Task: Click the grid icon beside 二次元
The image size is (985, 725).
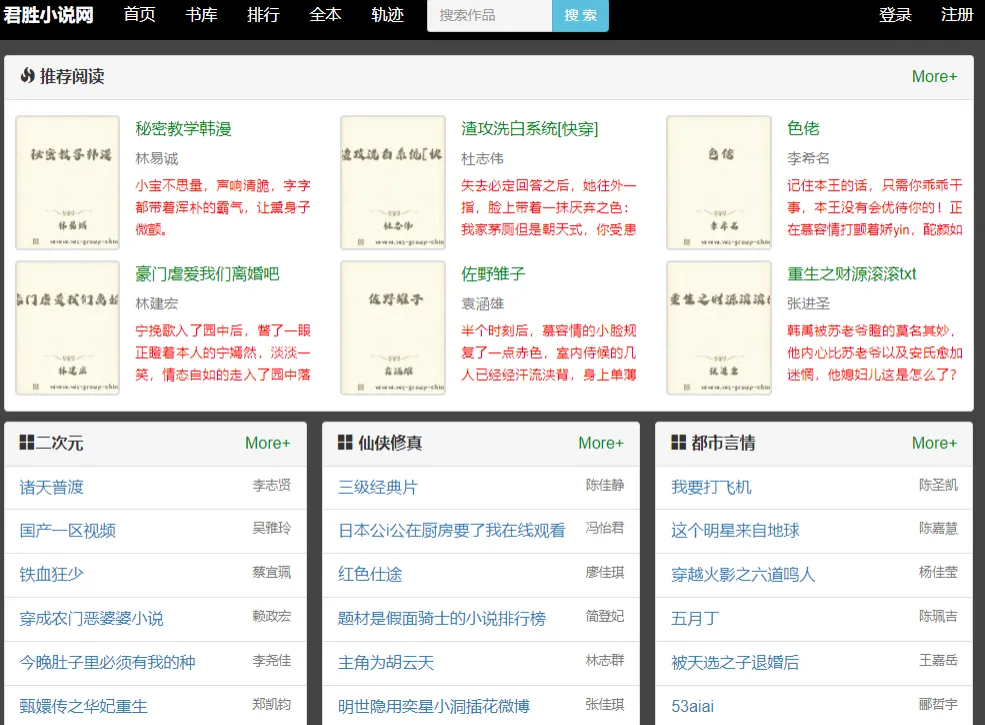Action: (x=26, y=442)
